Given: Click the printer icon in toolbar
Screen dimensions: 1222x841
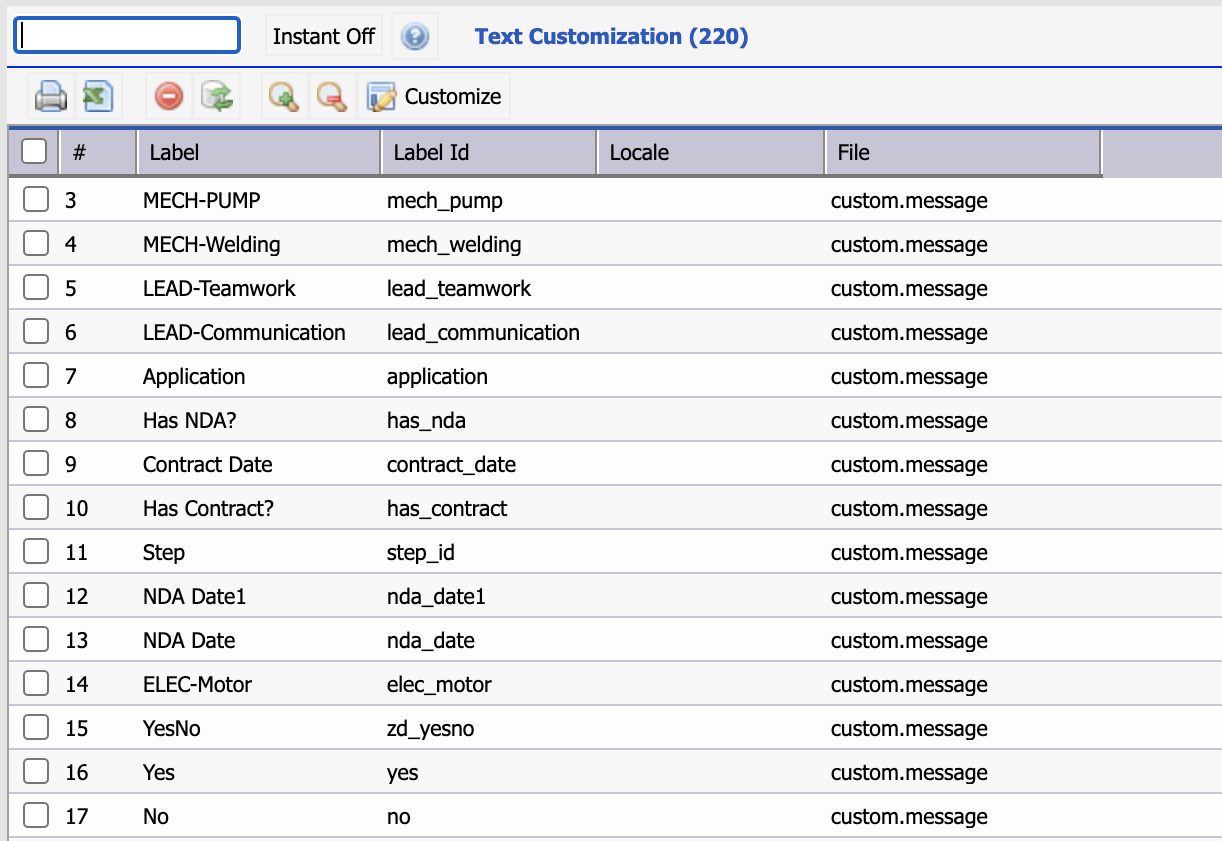Looking at the screenshot, I should pyautogui.click(x=51, y=97).
